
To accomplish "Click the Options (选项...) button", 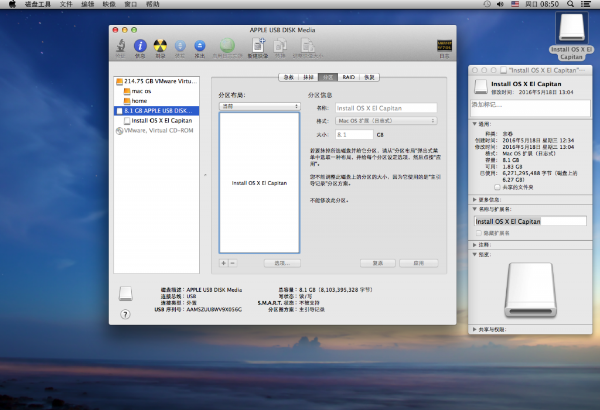I will pos(282,263).
